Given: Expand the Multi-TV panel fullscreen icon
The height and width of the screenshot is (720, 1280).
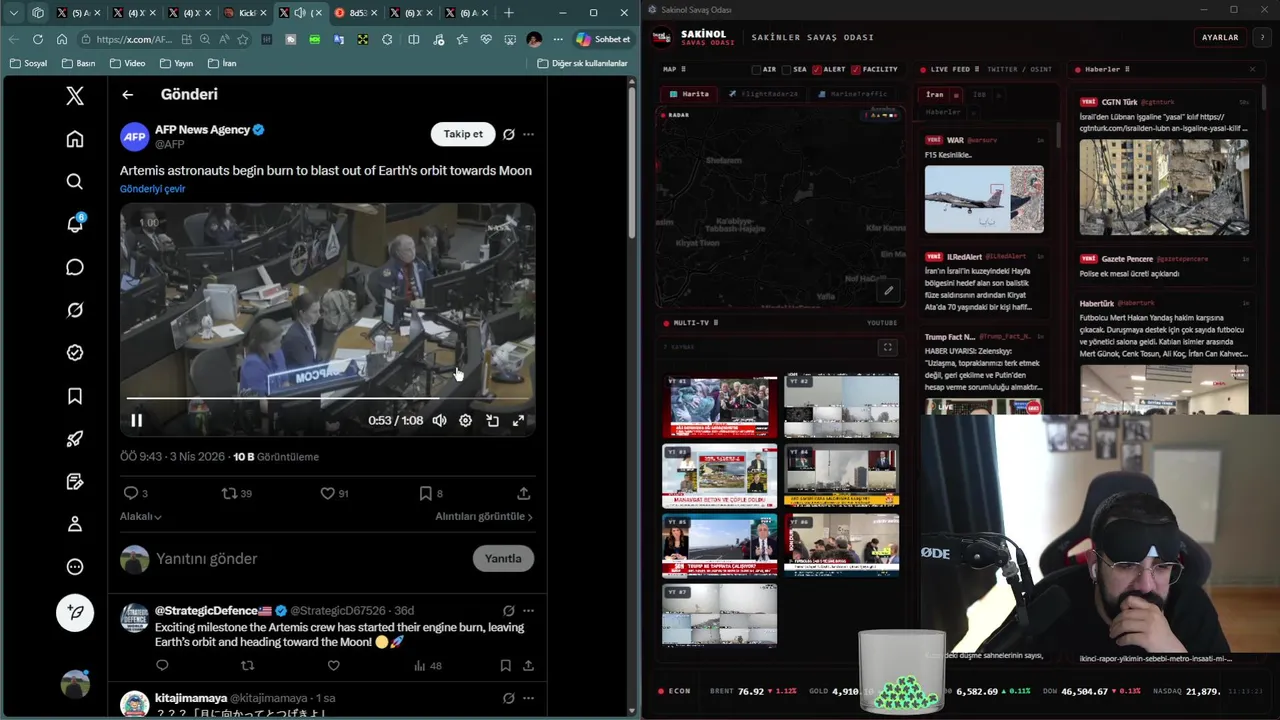Looking at the screenshot, I should pos(887,347).
